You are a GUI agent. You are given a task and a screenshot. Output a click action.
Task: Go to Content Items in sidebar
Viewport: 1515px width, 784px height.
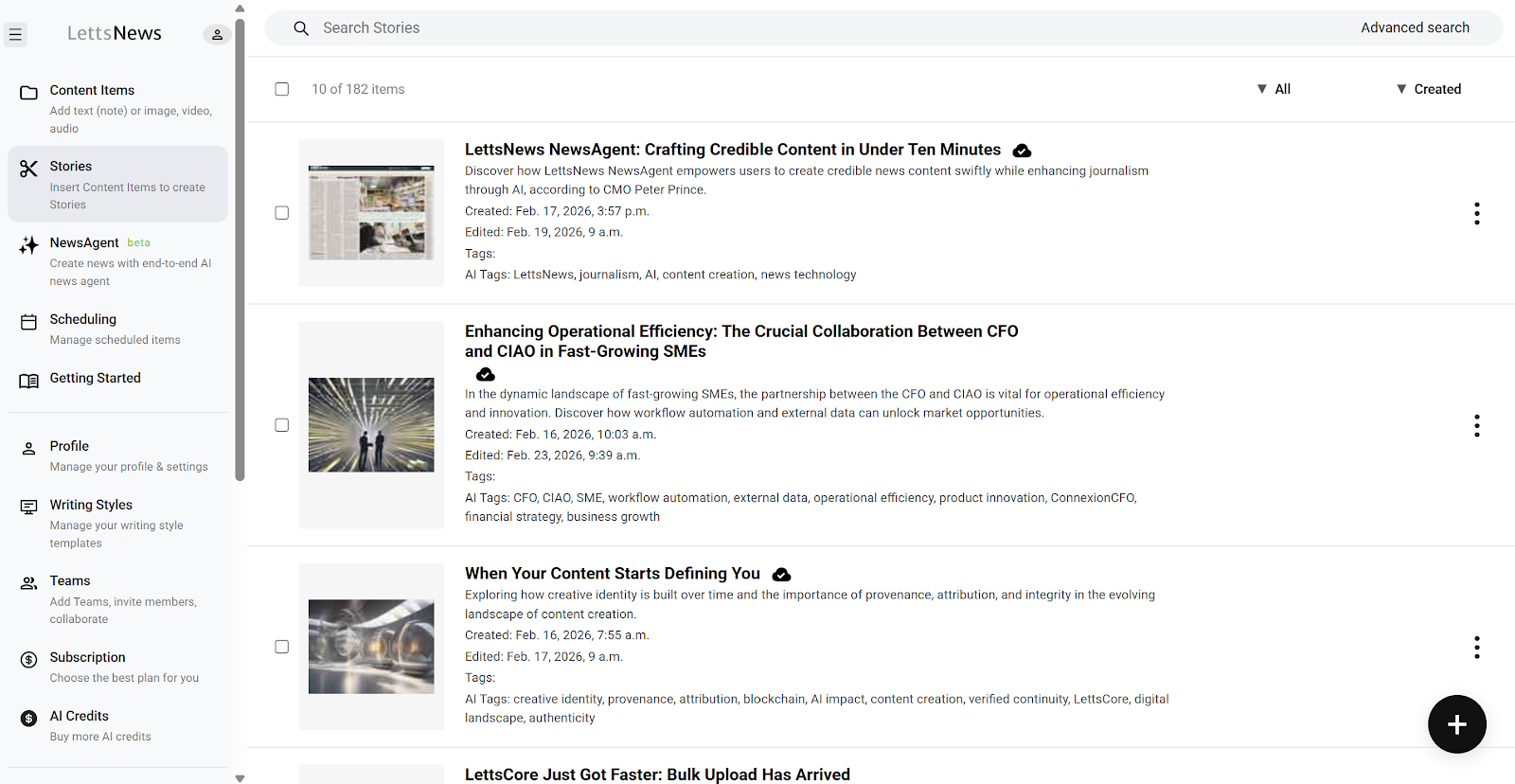pos(92,91)
